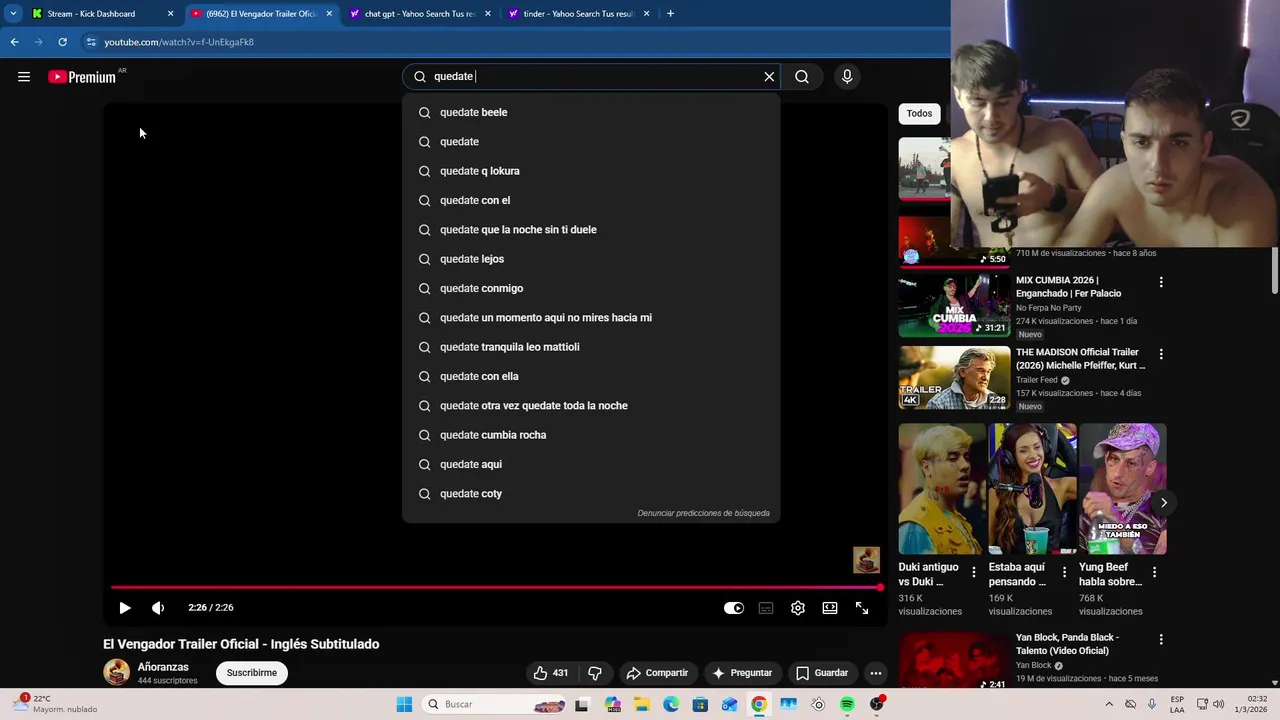
Task: Open 'MIX CUMBIA 2026' video thumbnail
Action: 954,306
